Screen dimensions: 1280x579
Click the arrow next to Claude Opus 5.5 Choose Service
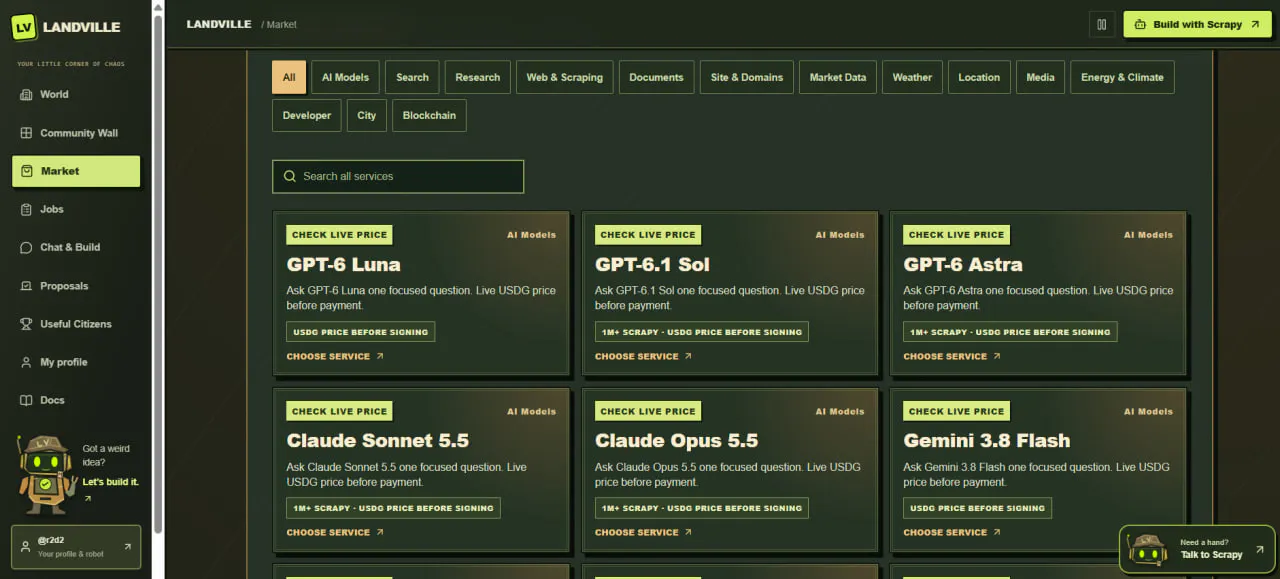(688, 532)
